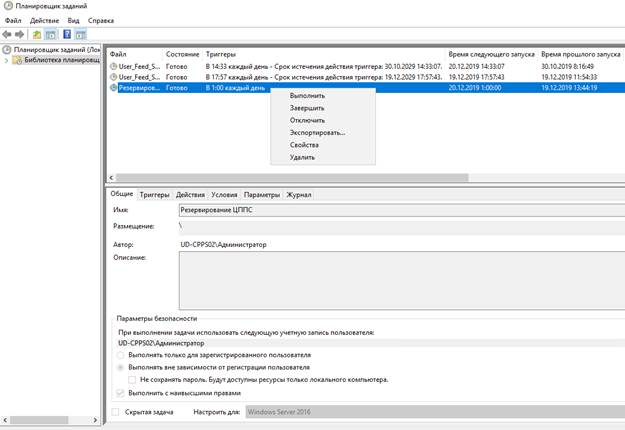Click the author value UD-CPPS02\Администратор next to Автор
The width and height of the screenshot is (625, 430).
coord(223,245)
